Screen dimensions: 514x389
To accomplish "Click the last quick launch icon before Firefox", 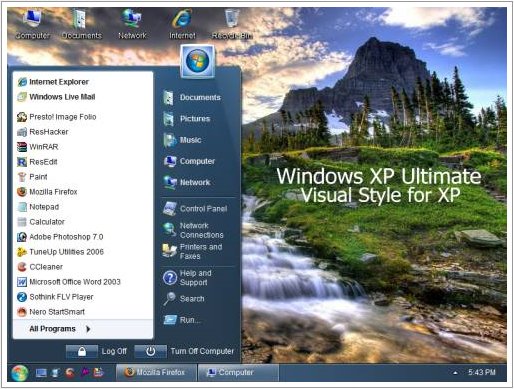I will 99,373.
